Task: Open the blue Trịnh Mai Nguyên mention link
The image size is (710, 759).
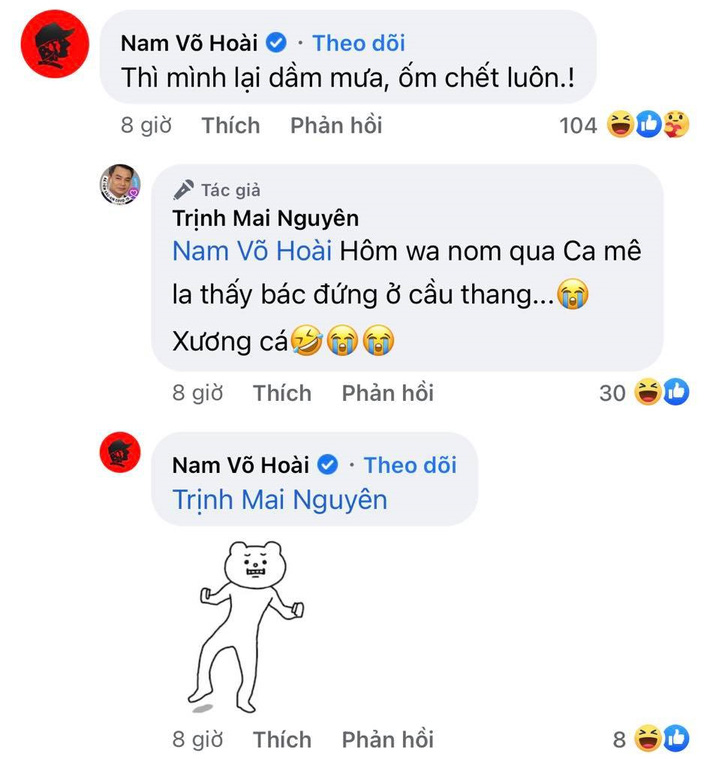Action: (280, 500)
